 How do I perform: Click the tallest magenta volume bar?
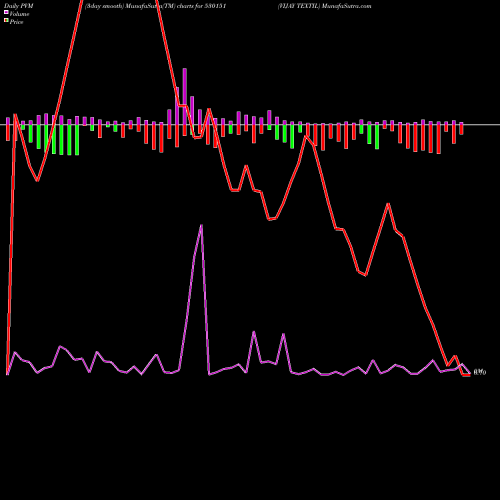tap(185, 97)
